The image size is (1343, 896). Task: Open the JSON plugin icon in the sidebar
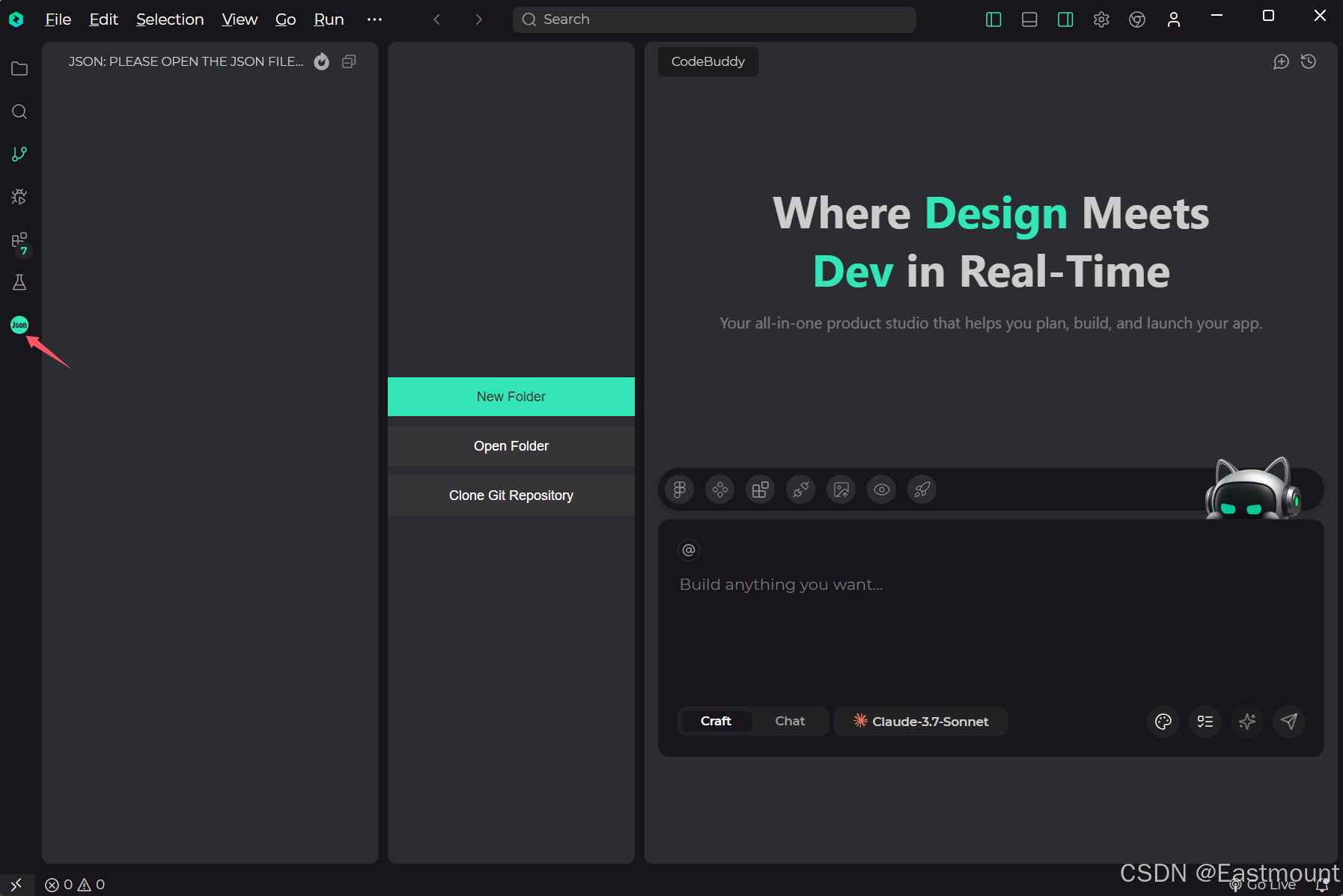click(x=19, y=325)
